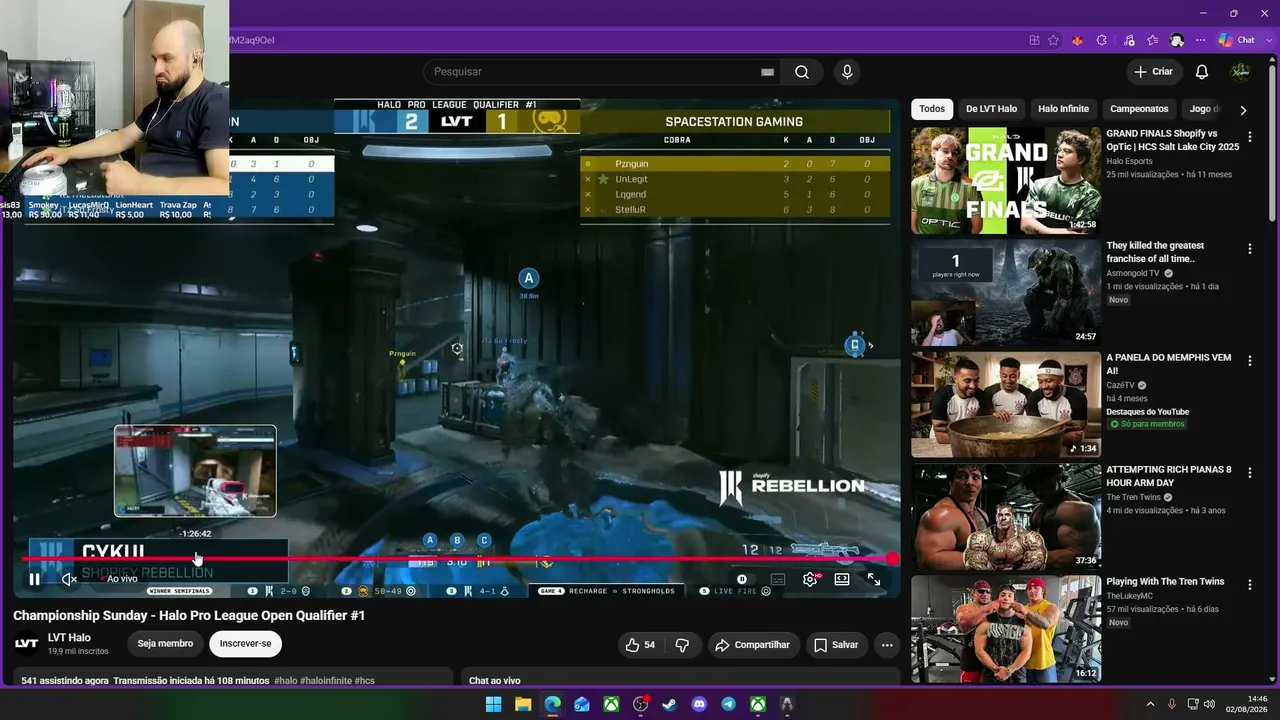This screenshot has width=1280, height=720.
Task: Pause the video playback
Action: coord(34,579)
